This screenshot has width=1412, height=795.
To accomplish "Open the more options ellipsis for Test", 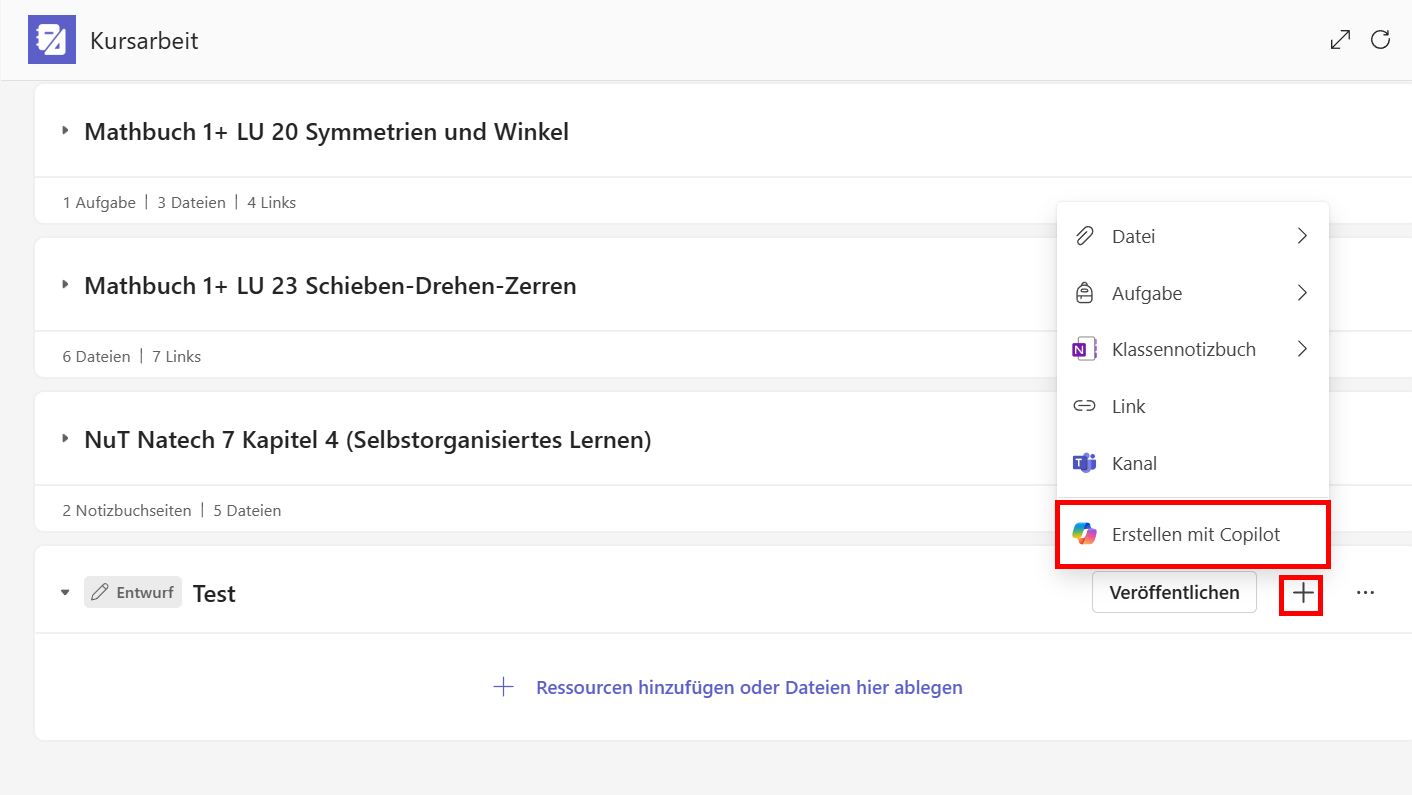I will (x=1365, y=593).
